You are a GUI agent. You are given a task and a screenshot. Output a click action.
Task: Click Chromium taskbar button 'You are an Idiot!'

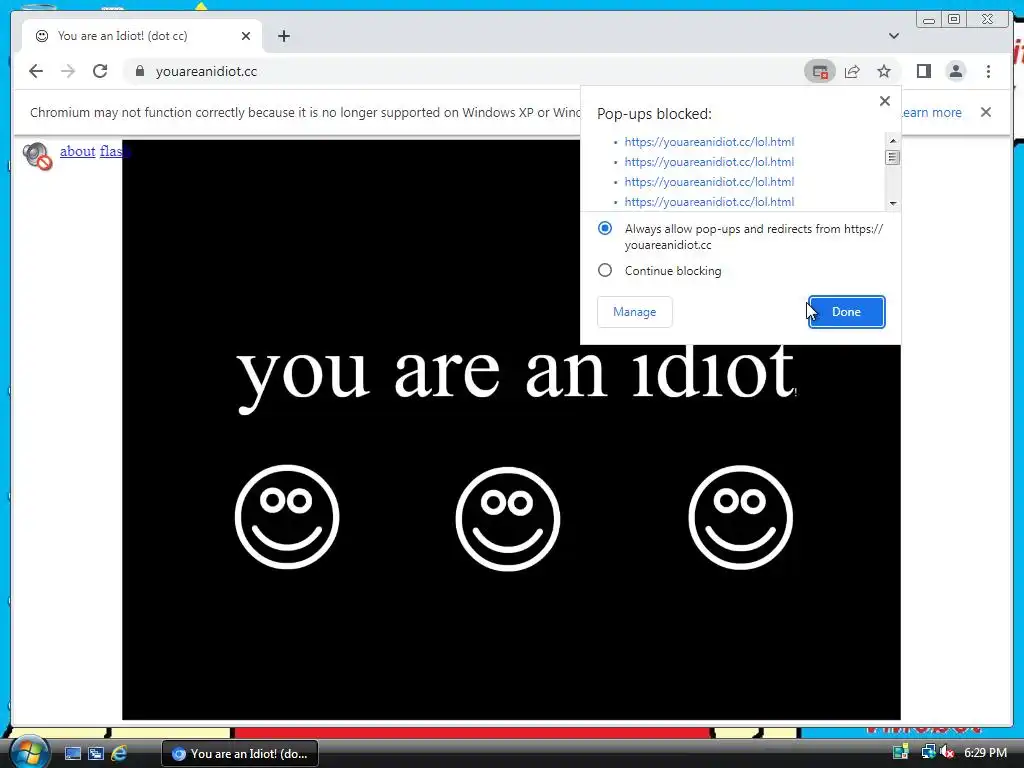click(240, 754)
